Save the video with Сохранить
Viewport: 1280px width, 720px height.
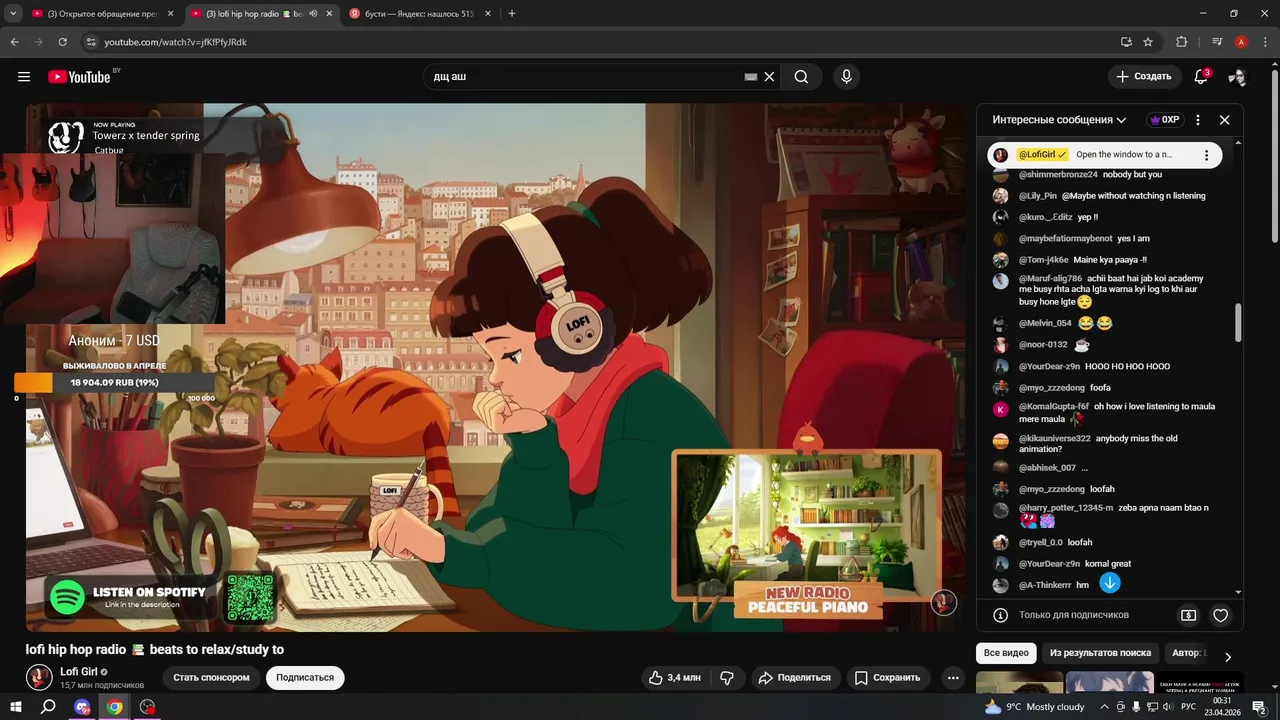(887, 678)
